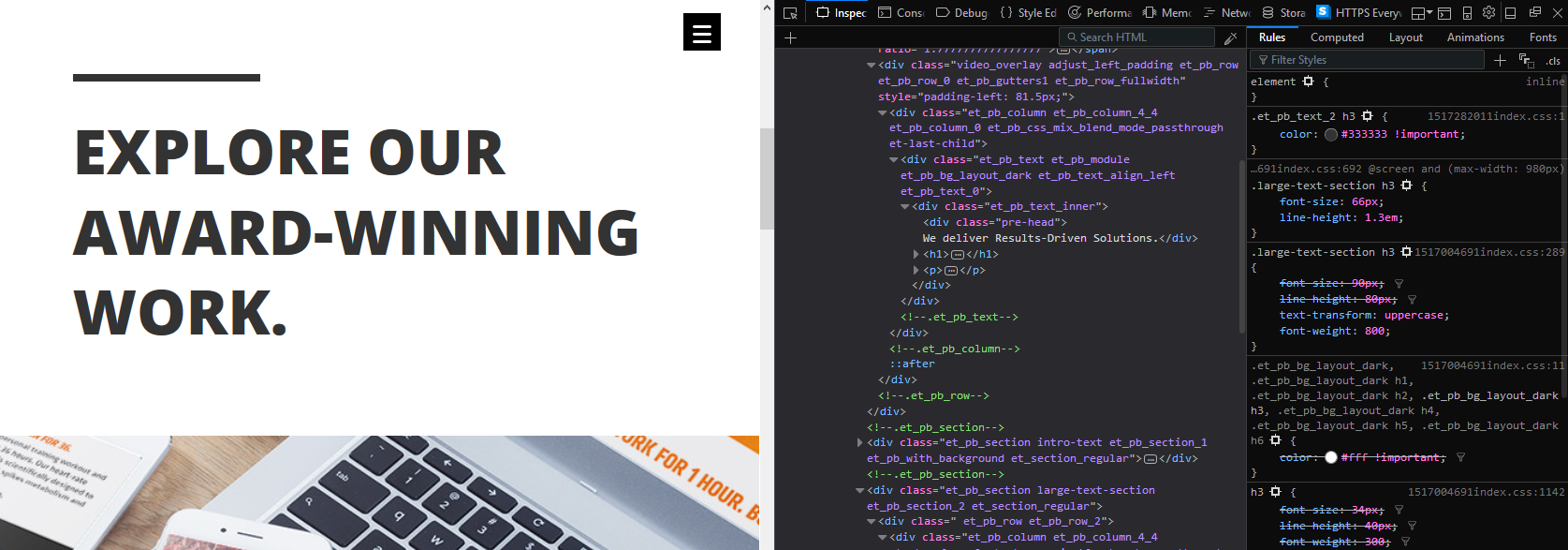The image size is (1568, 550).
Task: Click the h1 ellipsis badge to expand
Action: [957, 255]
